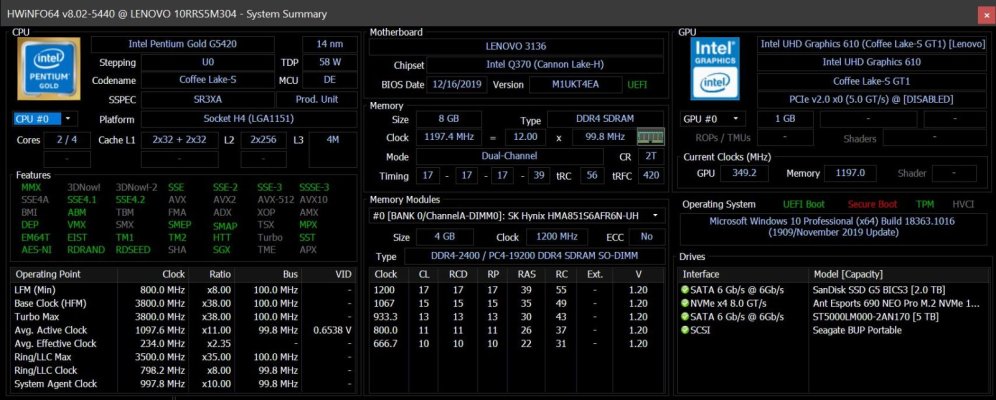This screenshot has width=996, height=400.
Task: Click the BIOS version M1UKT4EA field
Action: pos(575,84)
